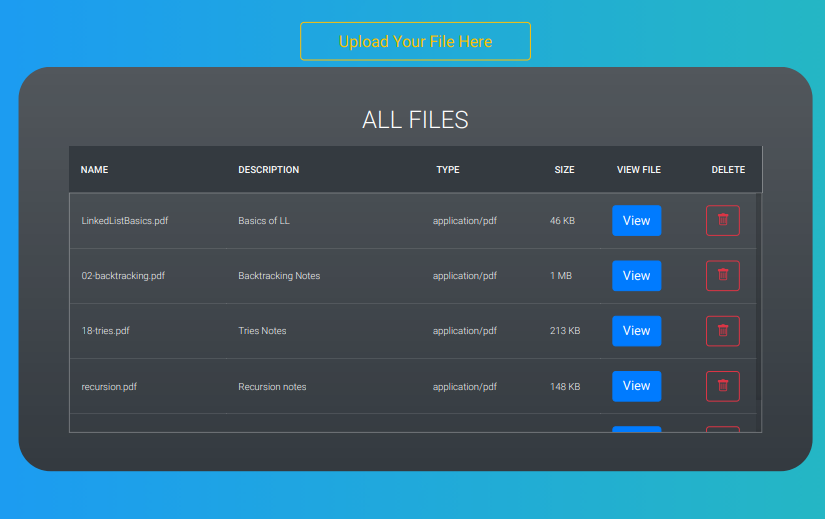Select the NAME column header
Image resolution: width=825 pixels, height=519 pixels.
tap(94, 169)
